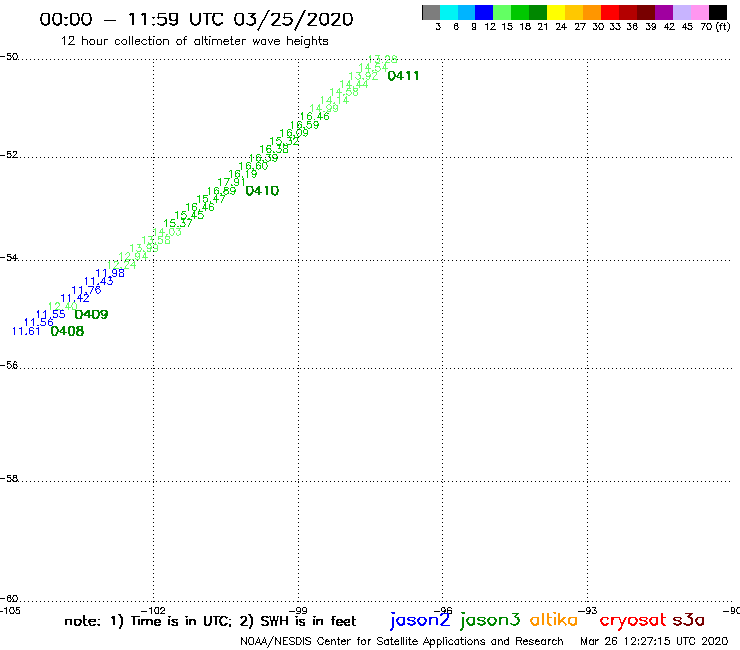
Task: Click the -58 latitude axis label
Action: (9, 479)
